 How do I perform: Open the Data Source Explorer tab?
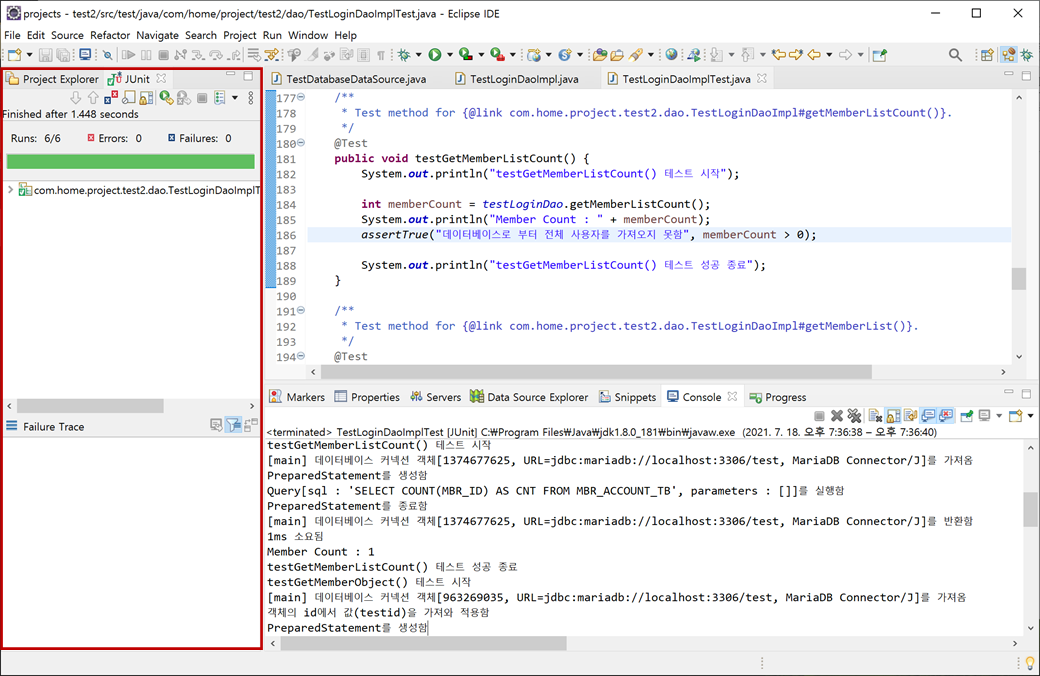pos(529,397)
